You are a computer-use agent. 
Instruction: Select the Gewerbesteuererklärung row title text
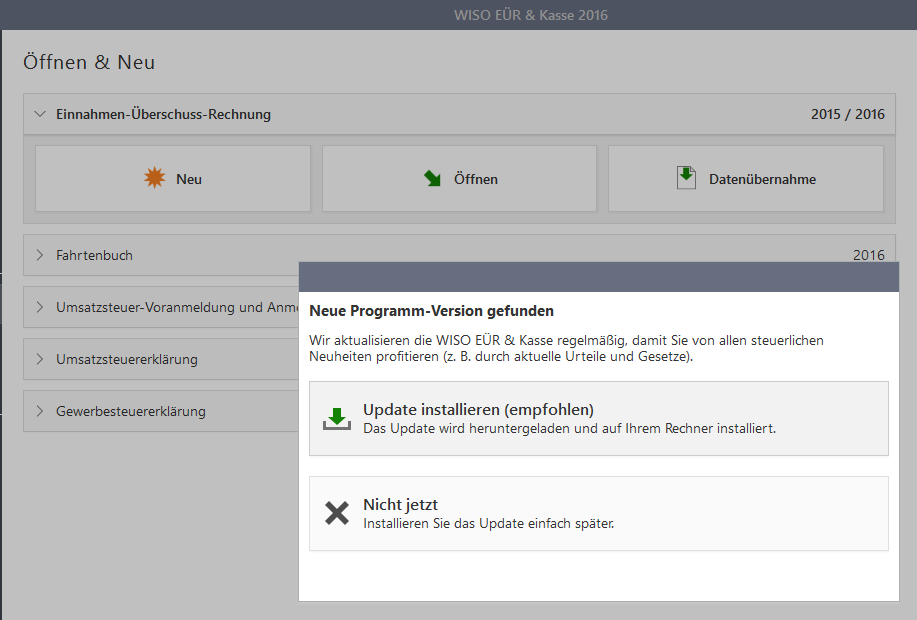(131, 411)
